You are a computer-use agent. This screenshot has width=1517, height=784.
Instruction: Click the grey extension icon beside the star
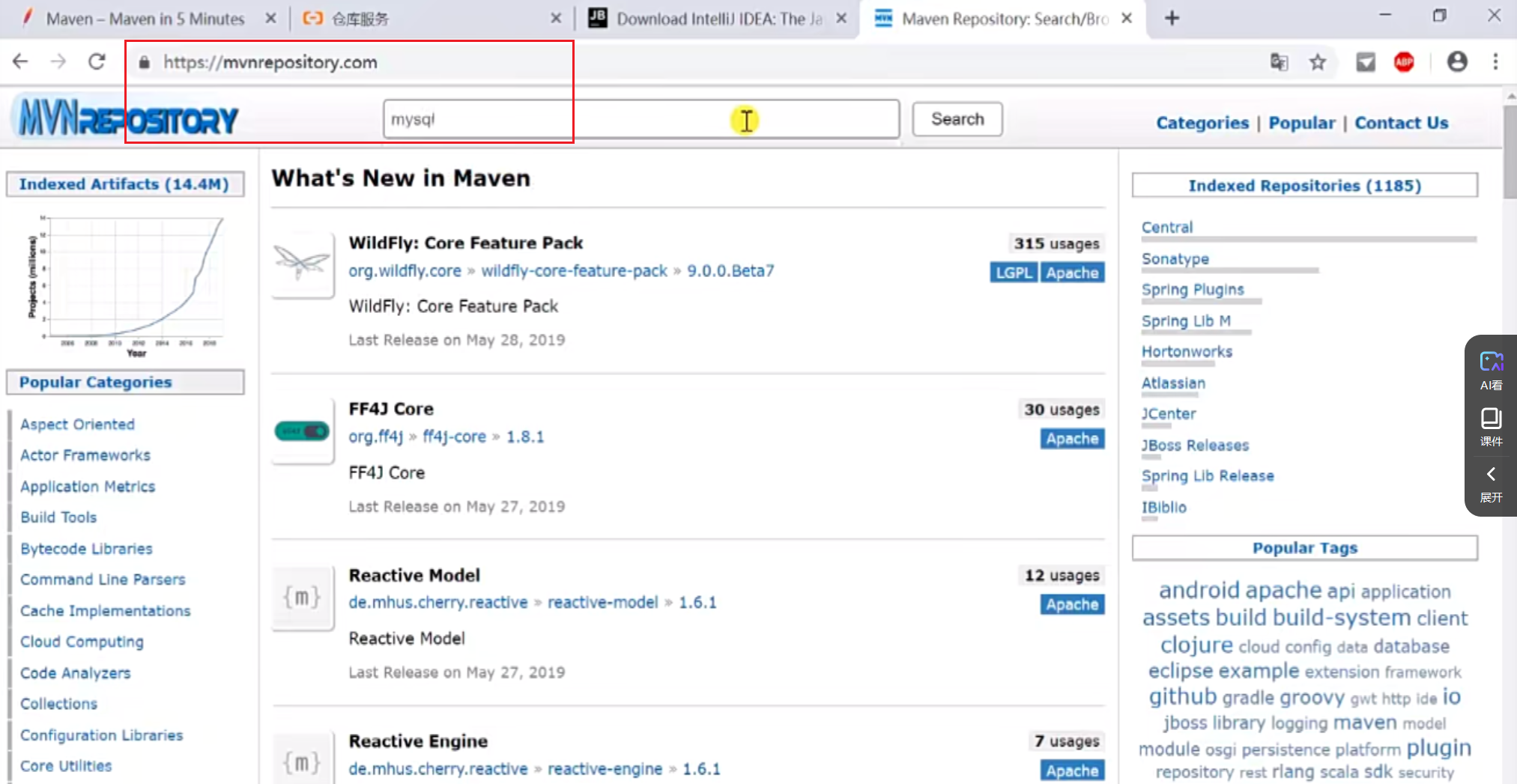[1366, 62]
